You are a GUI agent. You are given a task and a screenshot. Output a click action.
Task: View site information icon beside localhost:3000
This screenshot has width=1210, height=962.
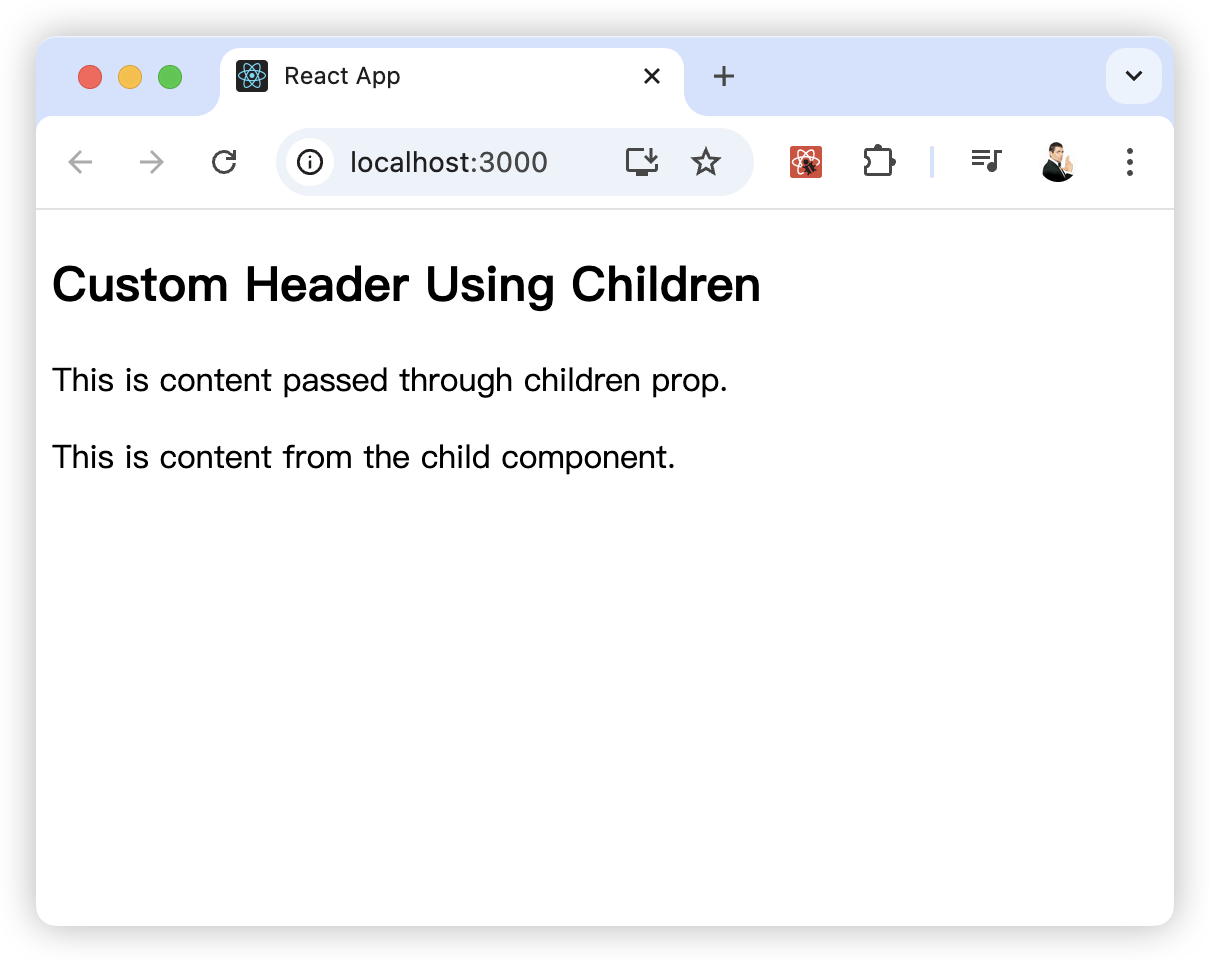(x=310, y=162)
